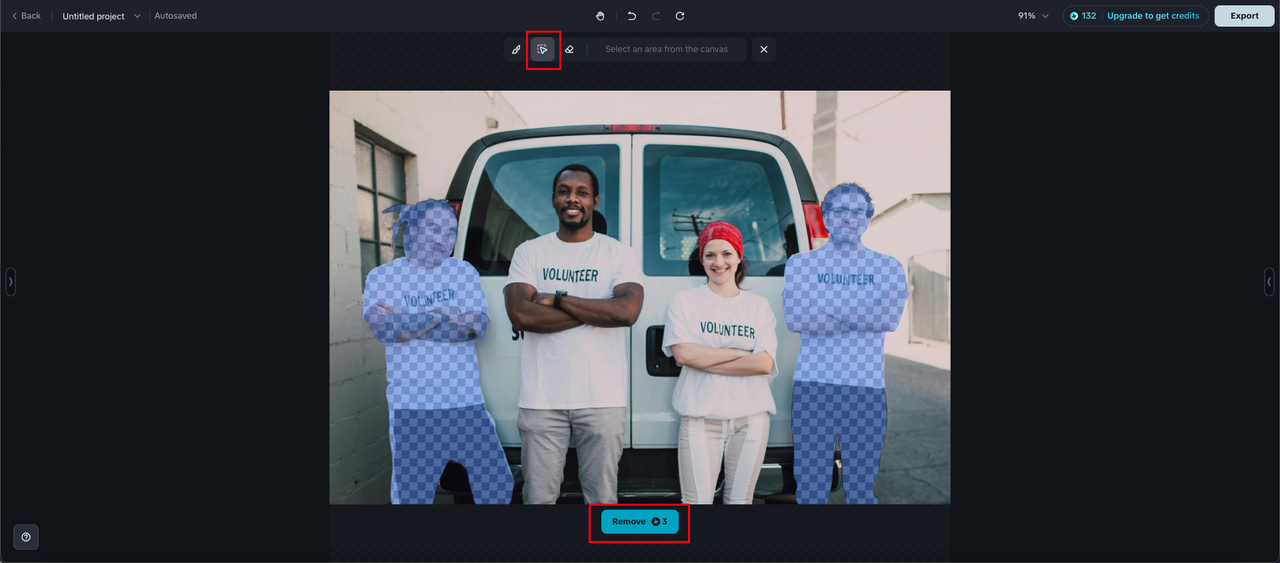
Task: Export the edited image
Action: (x=1244, y=16)
